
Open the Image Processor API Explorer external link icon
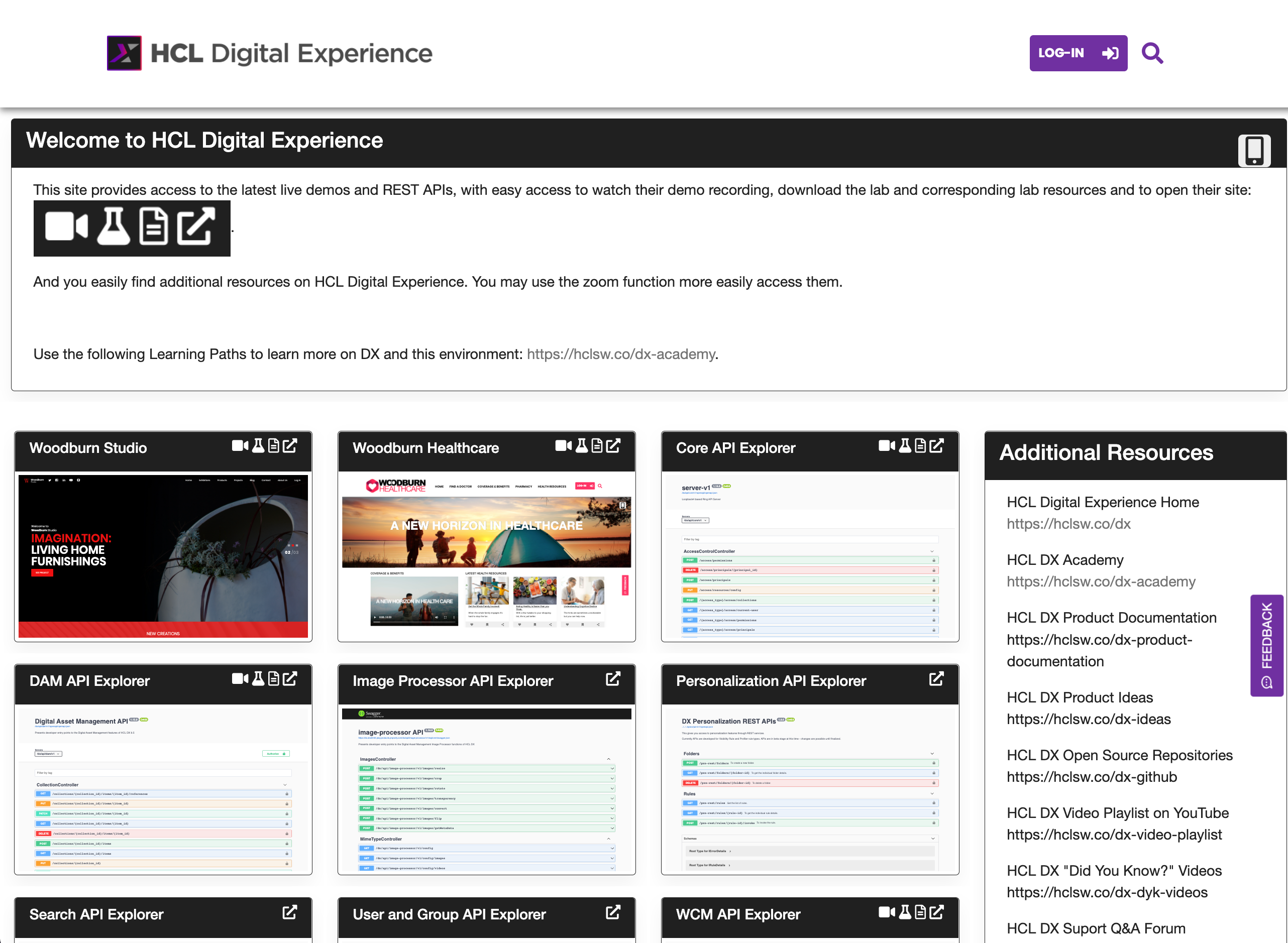click(613, 679)
